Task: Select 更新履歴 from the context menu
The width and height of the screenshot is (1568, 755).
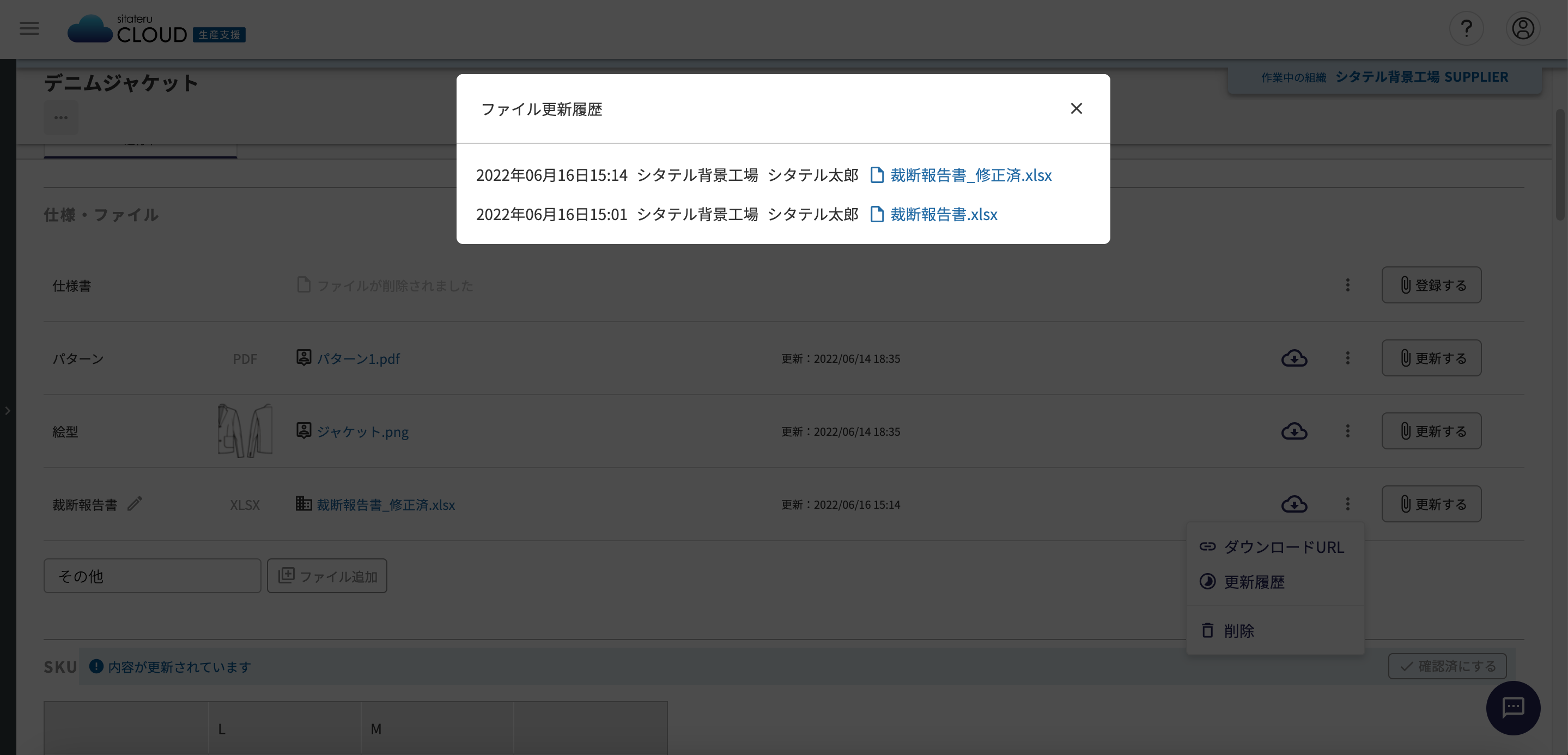Action: pyautogui.click(x=1275, y=582)
